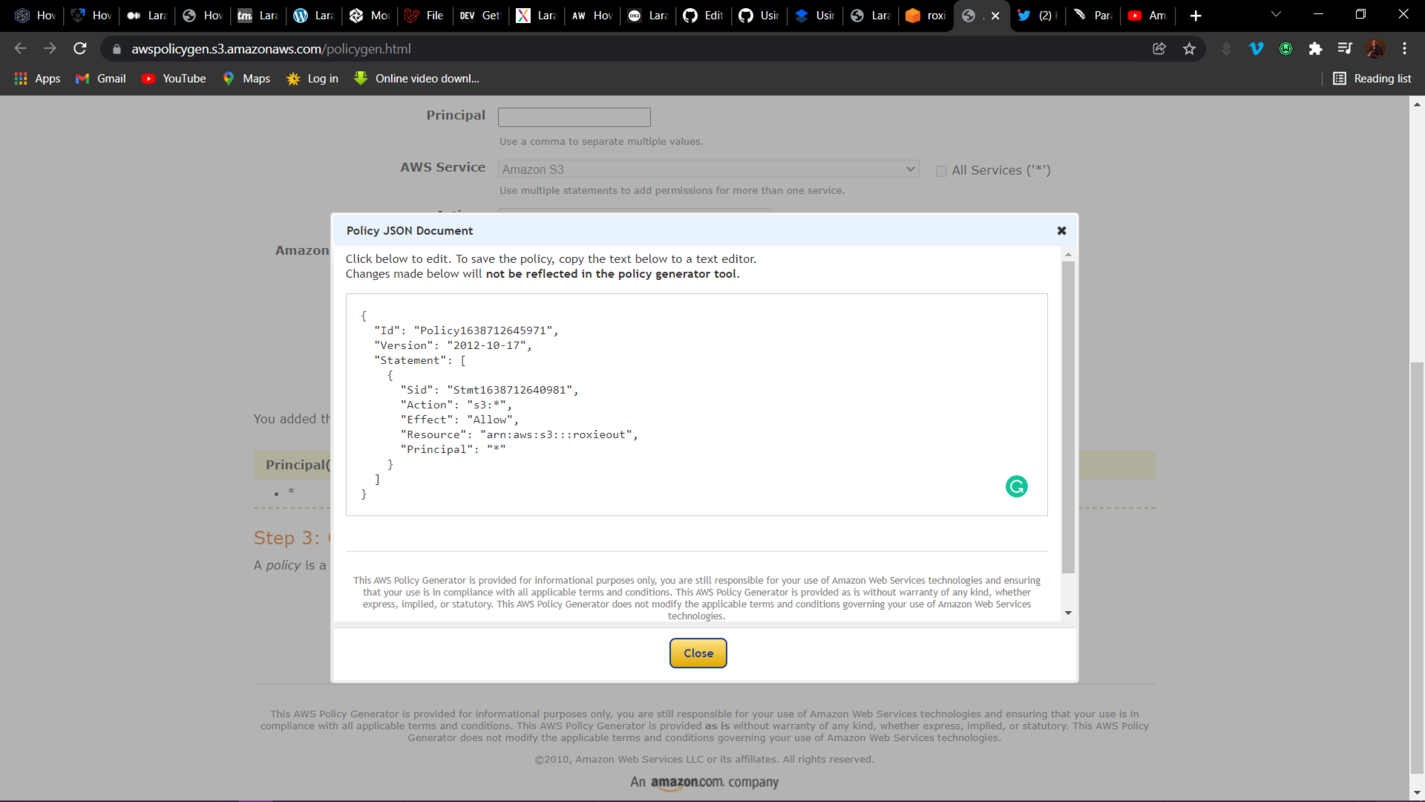Click the Grammarly icon in the policy text area
The width and height of the screenshot is (1425, 802).
pyautogui.click(x=1016, y=486)
